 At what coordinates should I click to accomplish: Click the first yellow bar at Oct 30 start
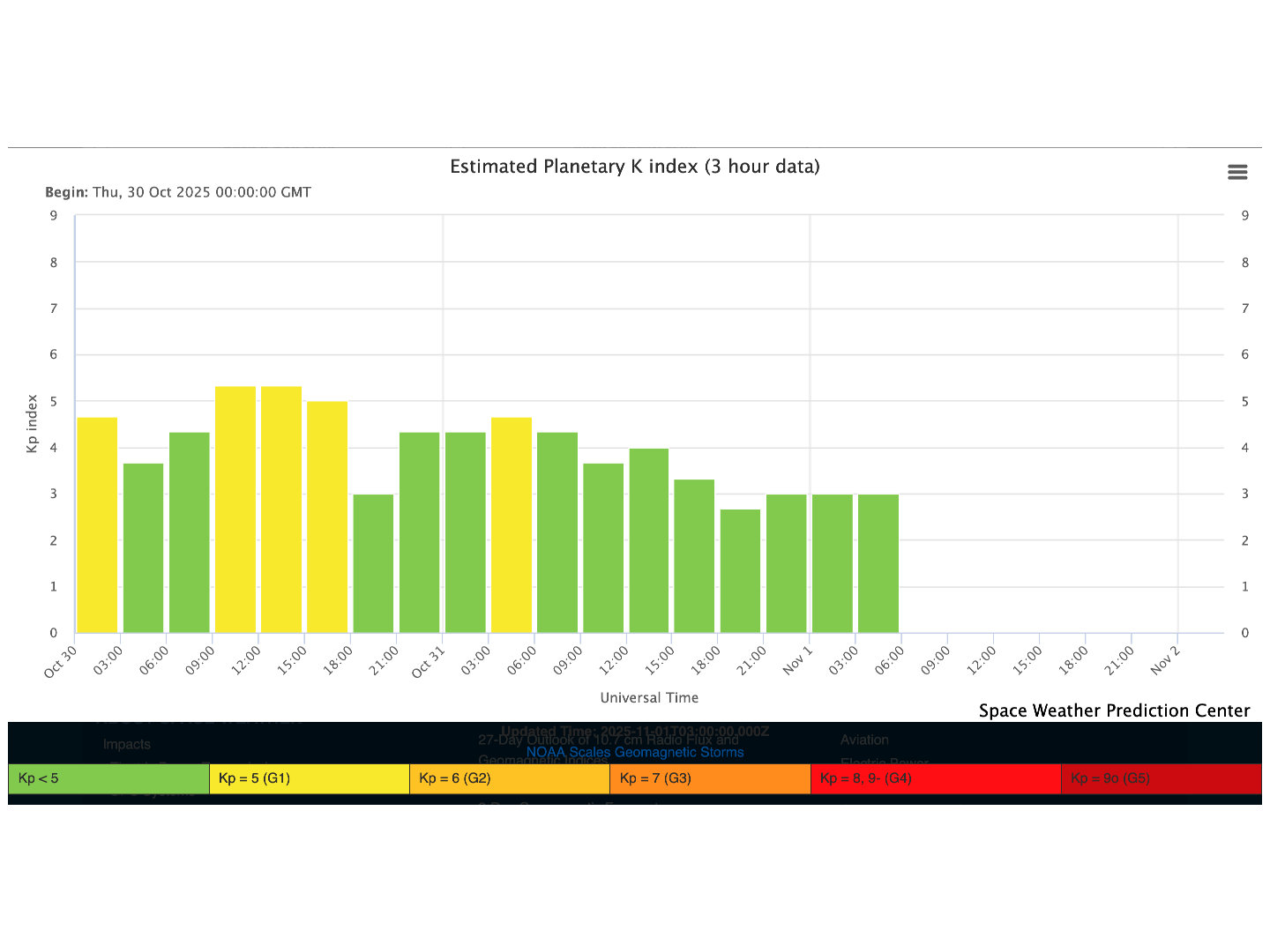pyautogui.click(x=97, y=525)
